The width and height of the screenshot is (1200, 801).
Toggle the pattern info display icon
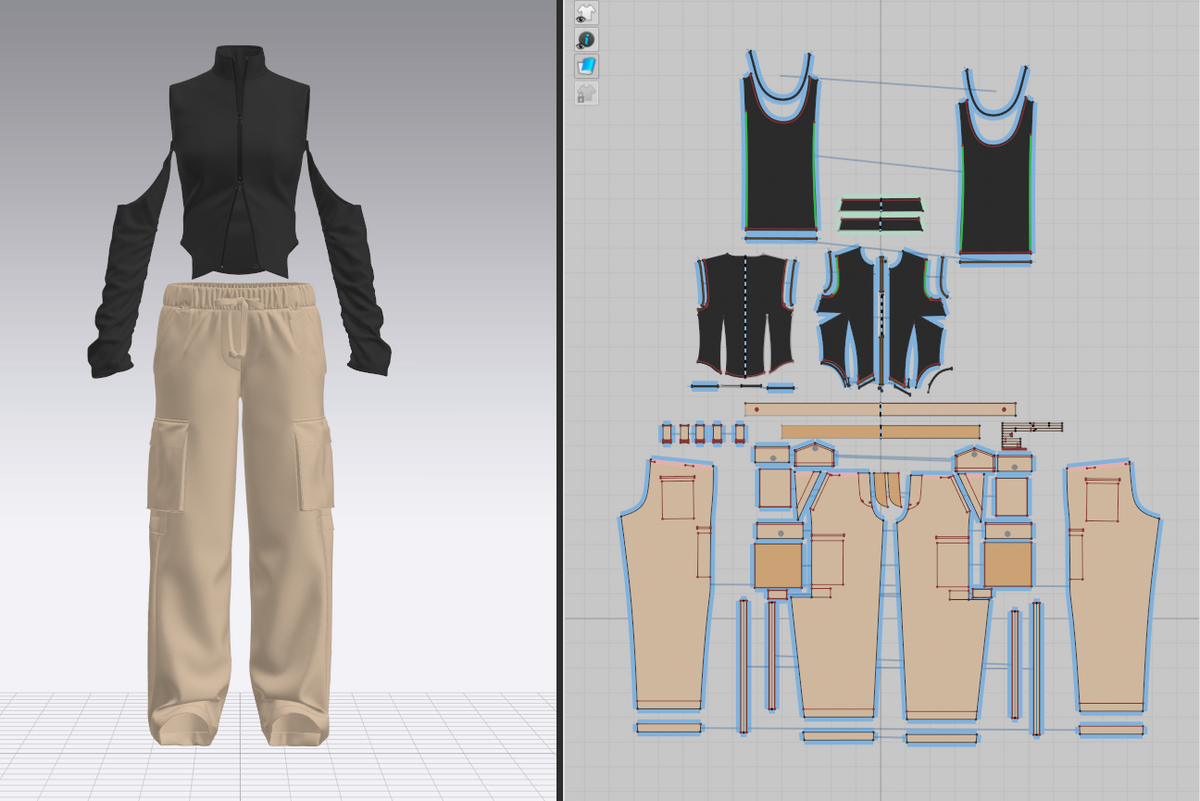pos(586,40)
